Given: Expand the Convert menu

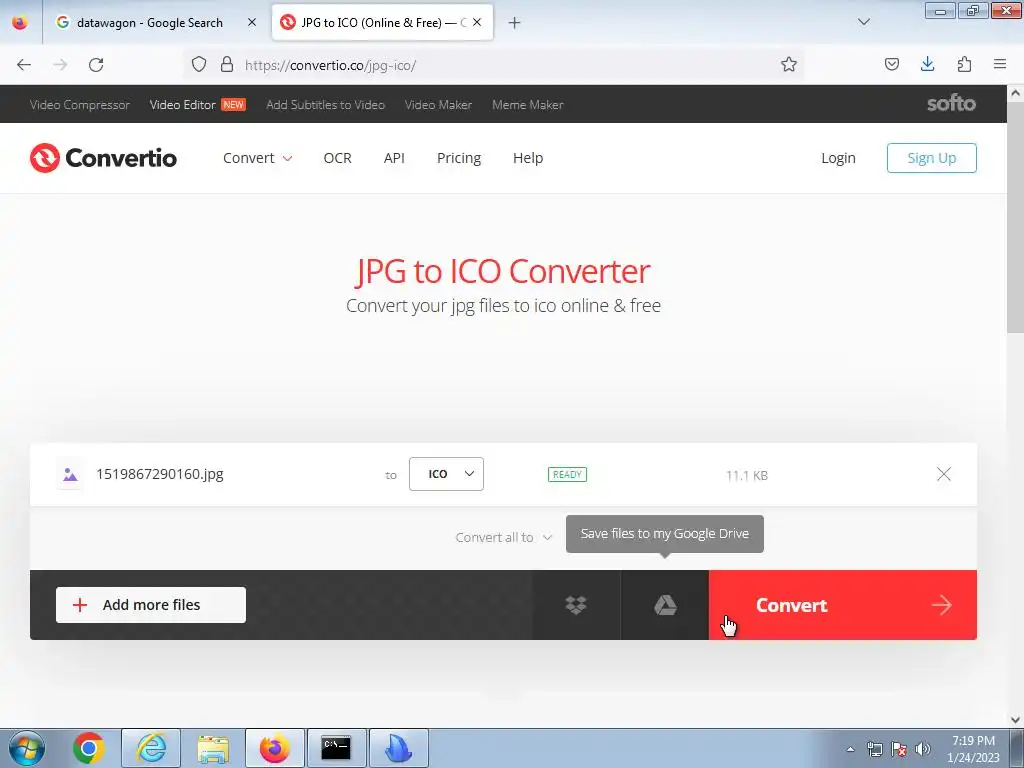Looking at the screenshot, I should coord(257,158).
